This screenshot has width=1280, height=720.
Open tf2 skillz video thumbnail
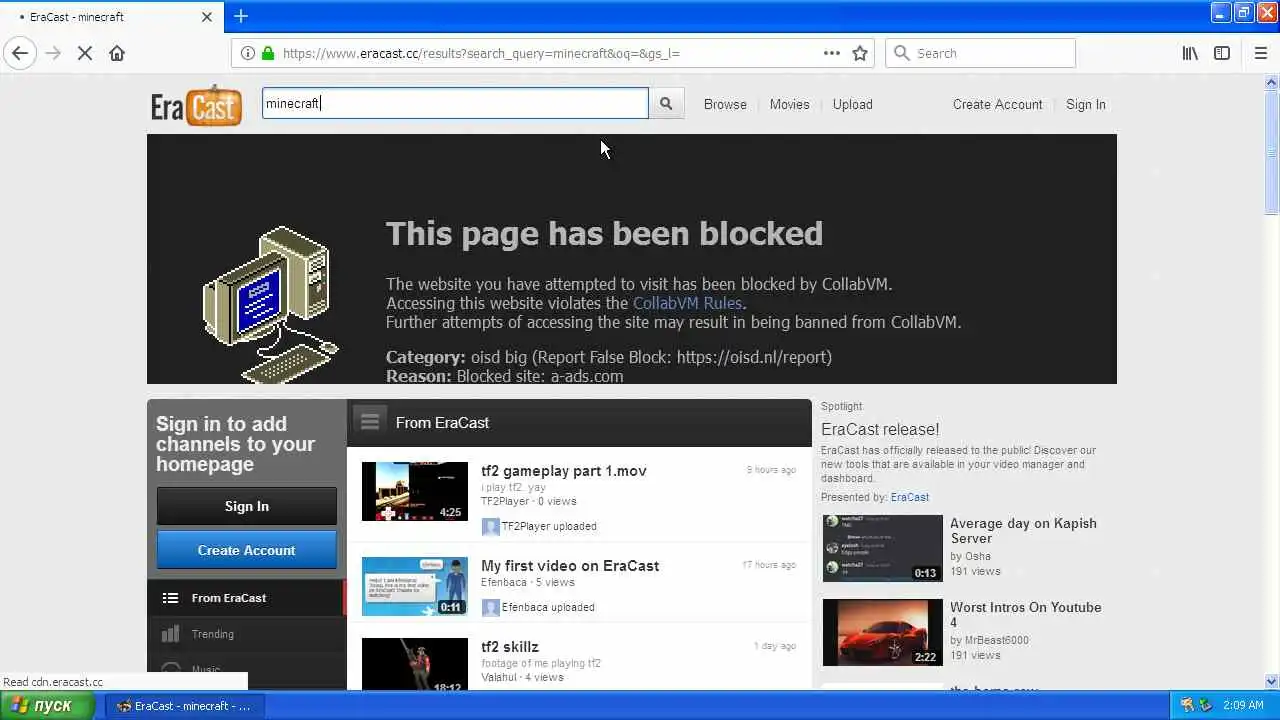pyautogui.click(x=414, y=664)
